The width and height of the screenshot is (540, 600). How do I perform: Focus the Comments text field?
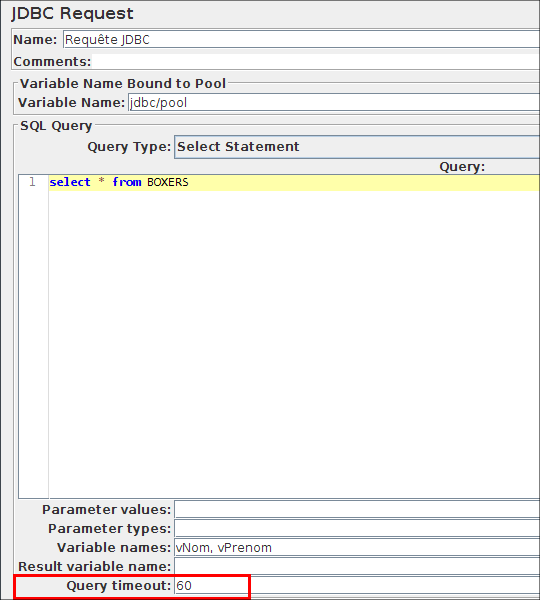(x=316, y=61)
